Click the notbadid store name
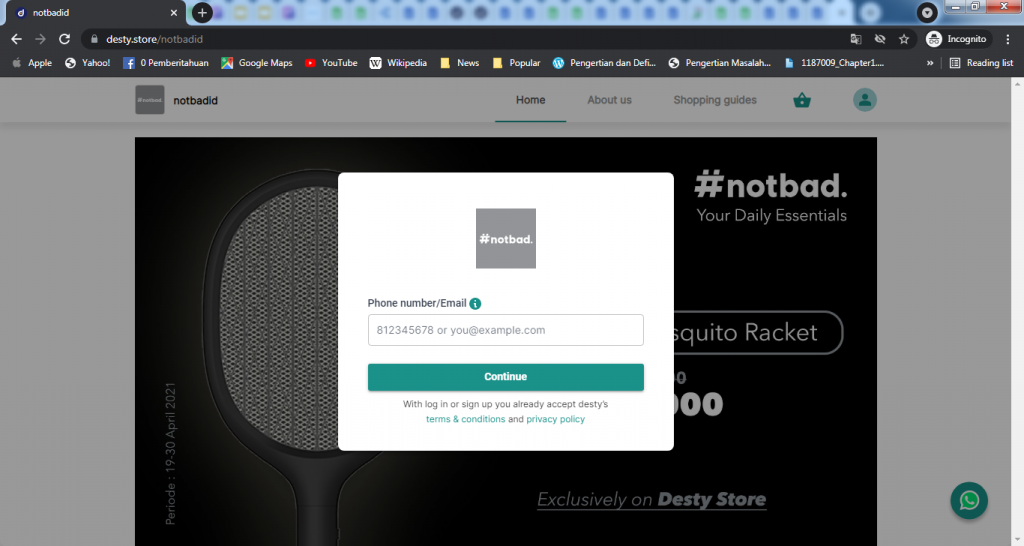Viewport: 1024px width, 546px height. (x=195, y=101)
